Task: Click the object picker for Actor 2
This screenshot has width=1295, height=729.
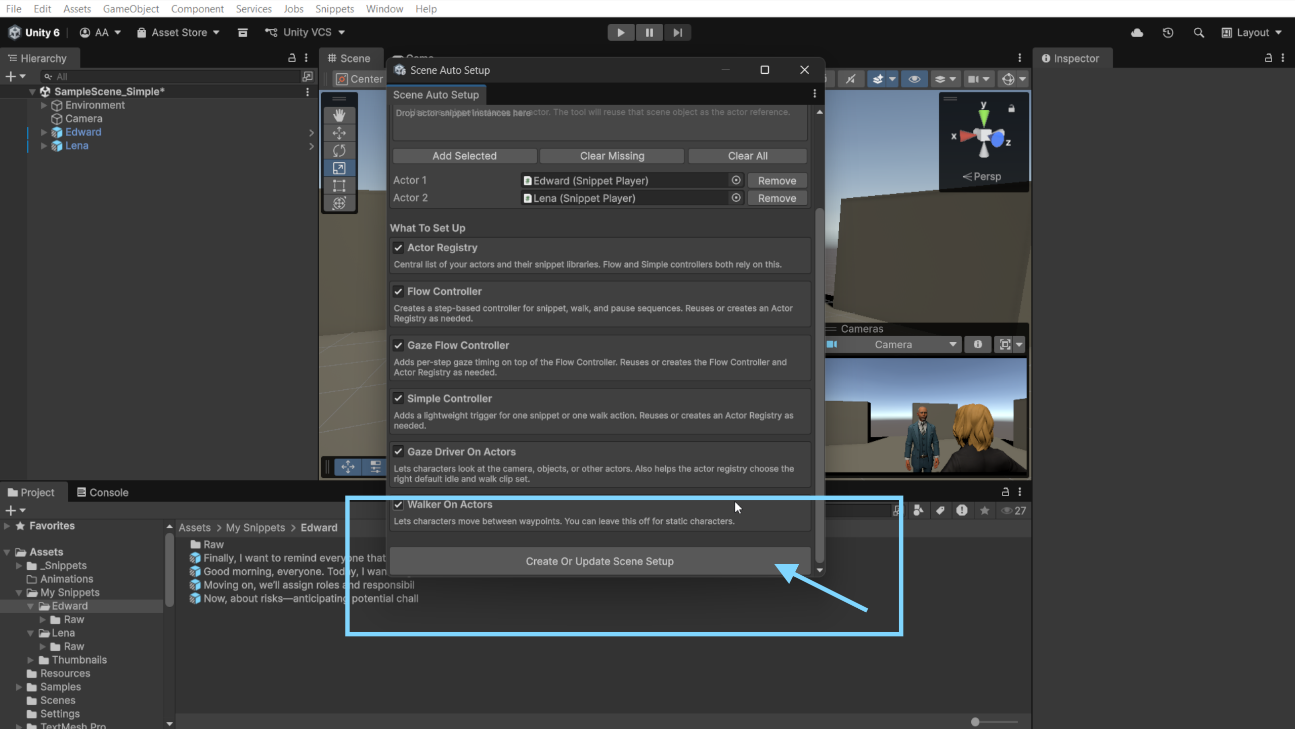Action: [736, 198]
